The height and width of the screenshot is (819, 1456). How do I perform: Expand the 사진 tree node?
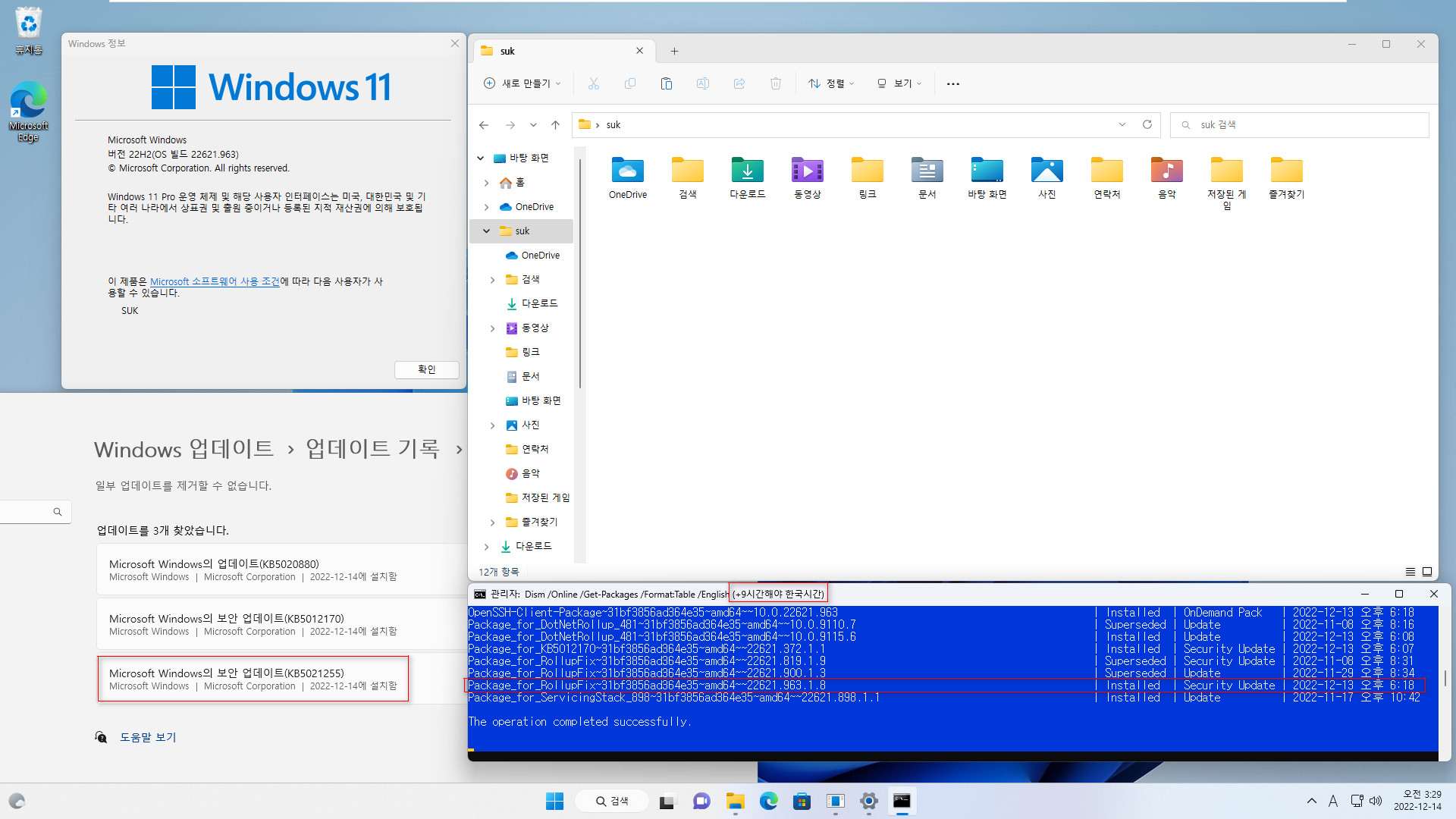(x=492, y=425)
